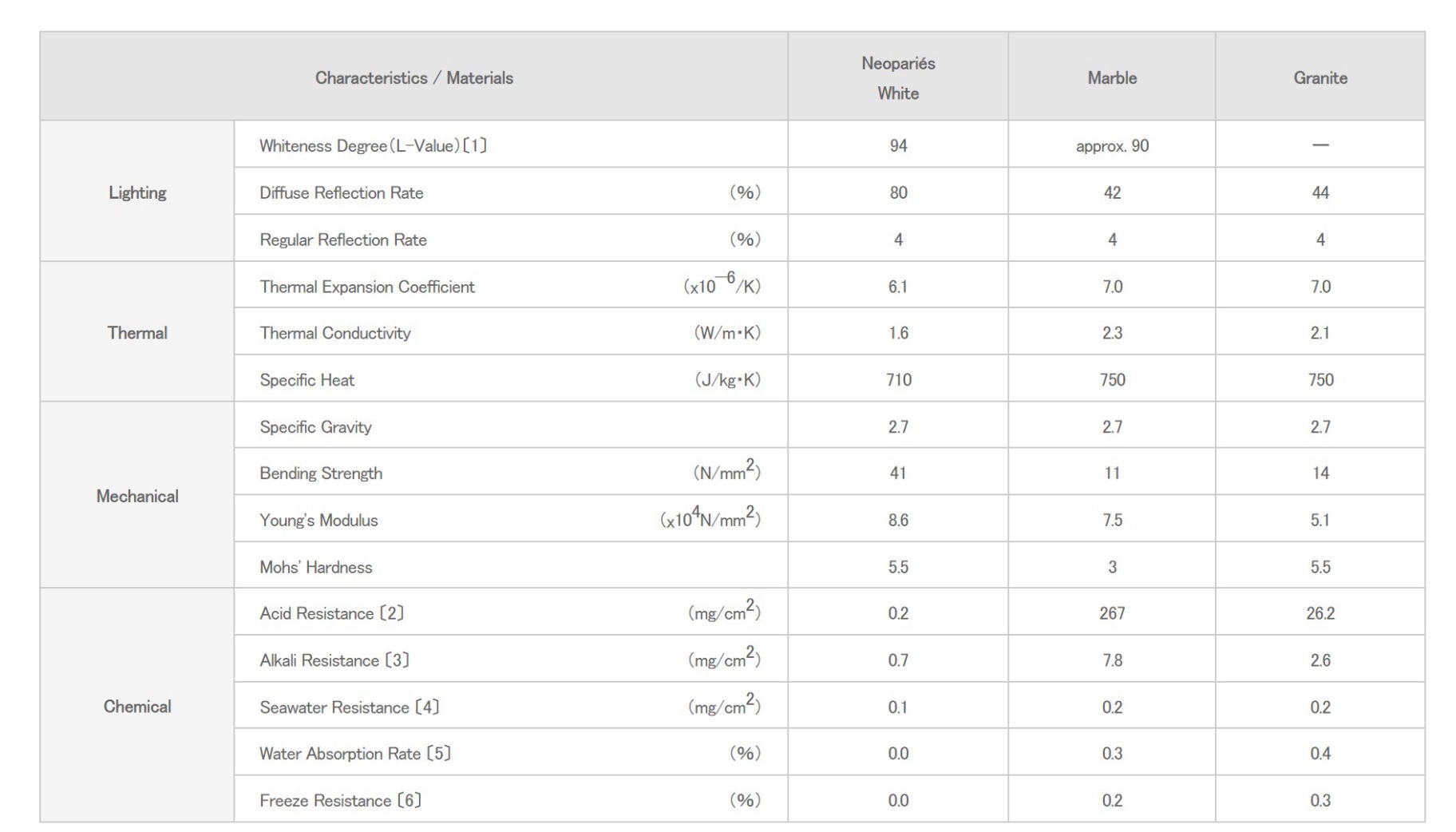
Task: Select the Seawater Resistance [4] label
Action: [349, 707]
